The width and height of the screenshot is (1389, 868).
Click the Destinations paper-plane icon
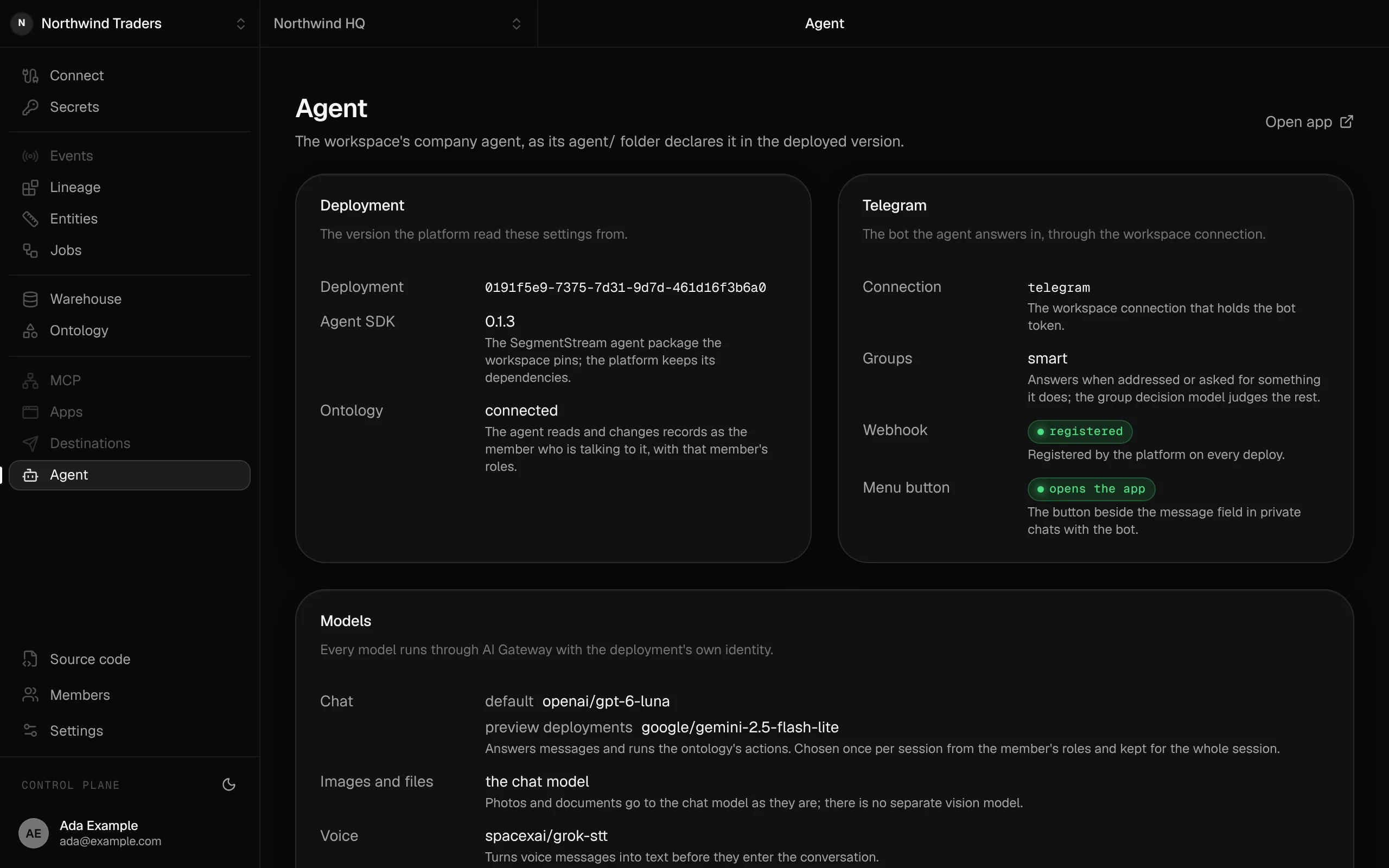pyautogui.click(x=30, y=443)
